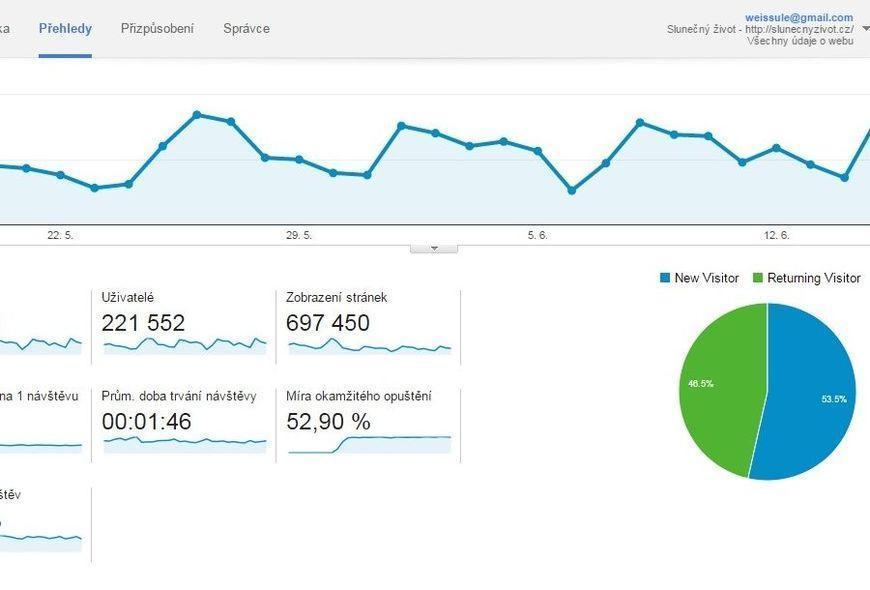Screen dimensions: 870x590
Task: Switch to the Přehledy tab
Action: (65, 28)
